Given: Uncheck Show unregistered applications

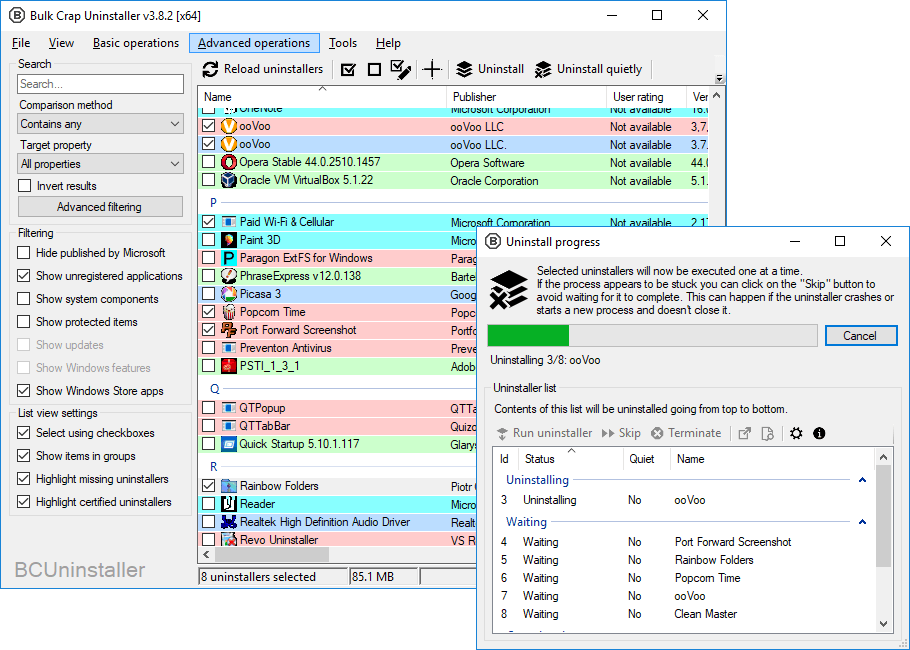Looking at the screenshot, I should [24, 276].
